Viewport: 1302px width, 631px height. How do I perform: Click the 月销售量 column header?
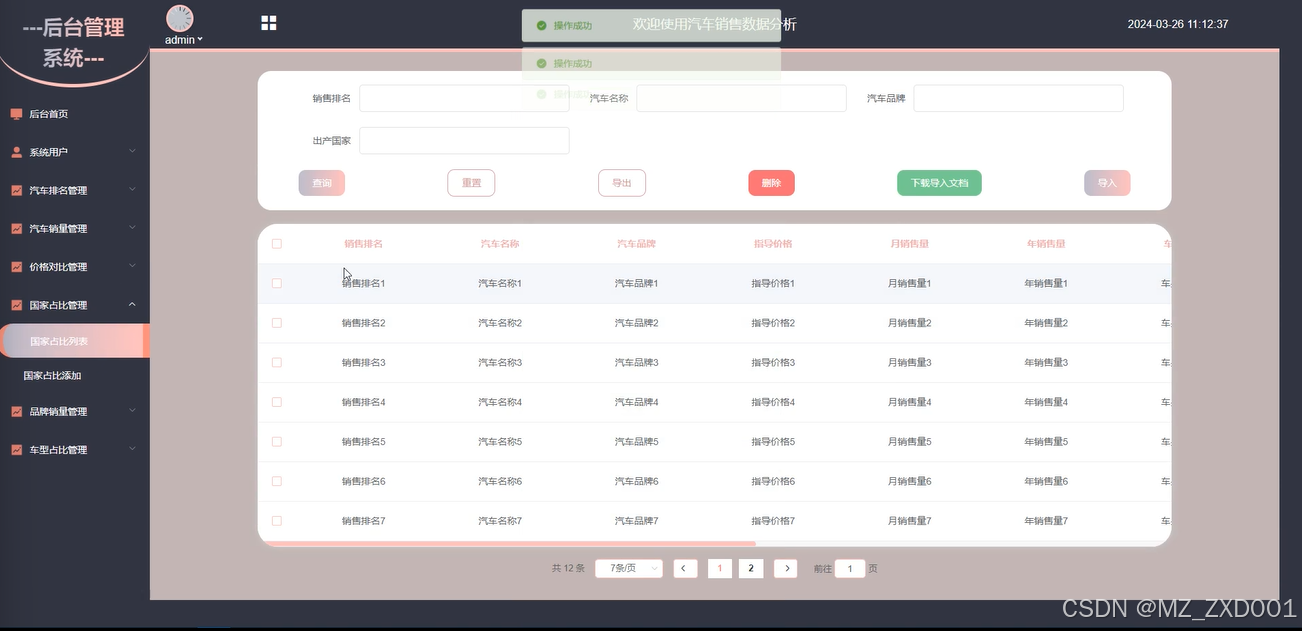tap(909, 244)
